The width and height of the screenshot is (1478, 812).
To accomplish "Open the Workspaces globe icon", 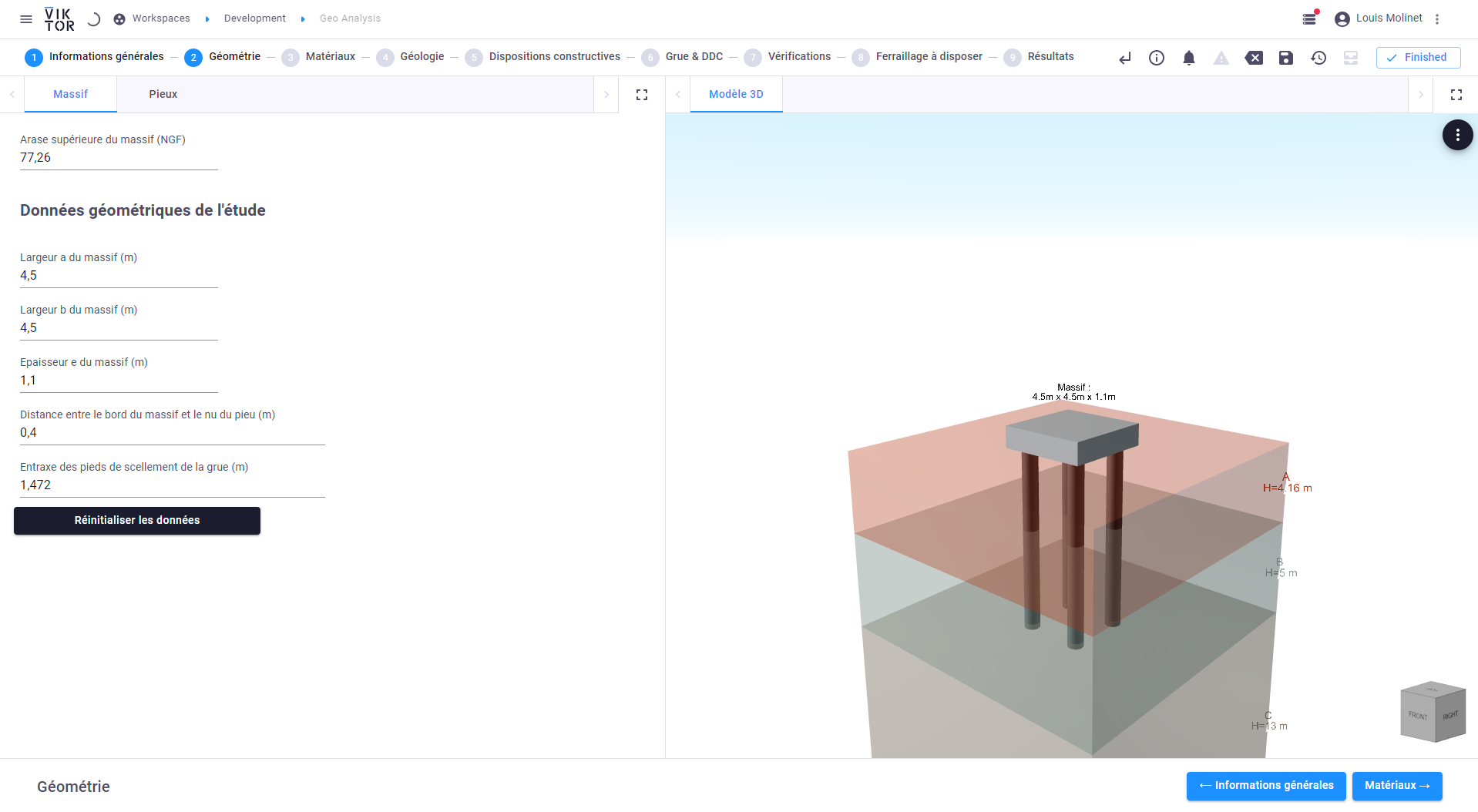I will click(119, 19).
